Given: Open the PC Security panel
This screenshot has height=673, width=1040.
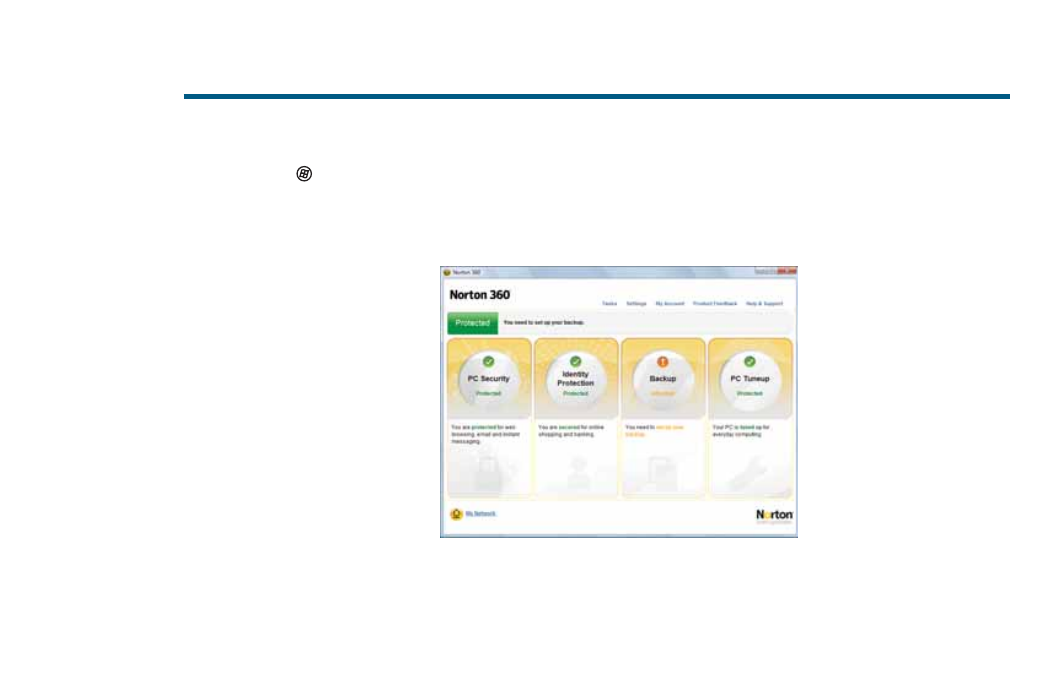Looking at the screenshot, I should click(489, 418).
